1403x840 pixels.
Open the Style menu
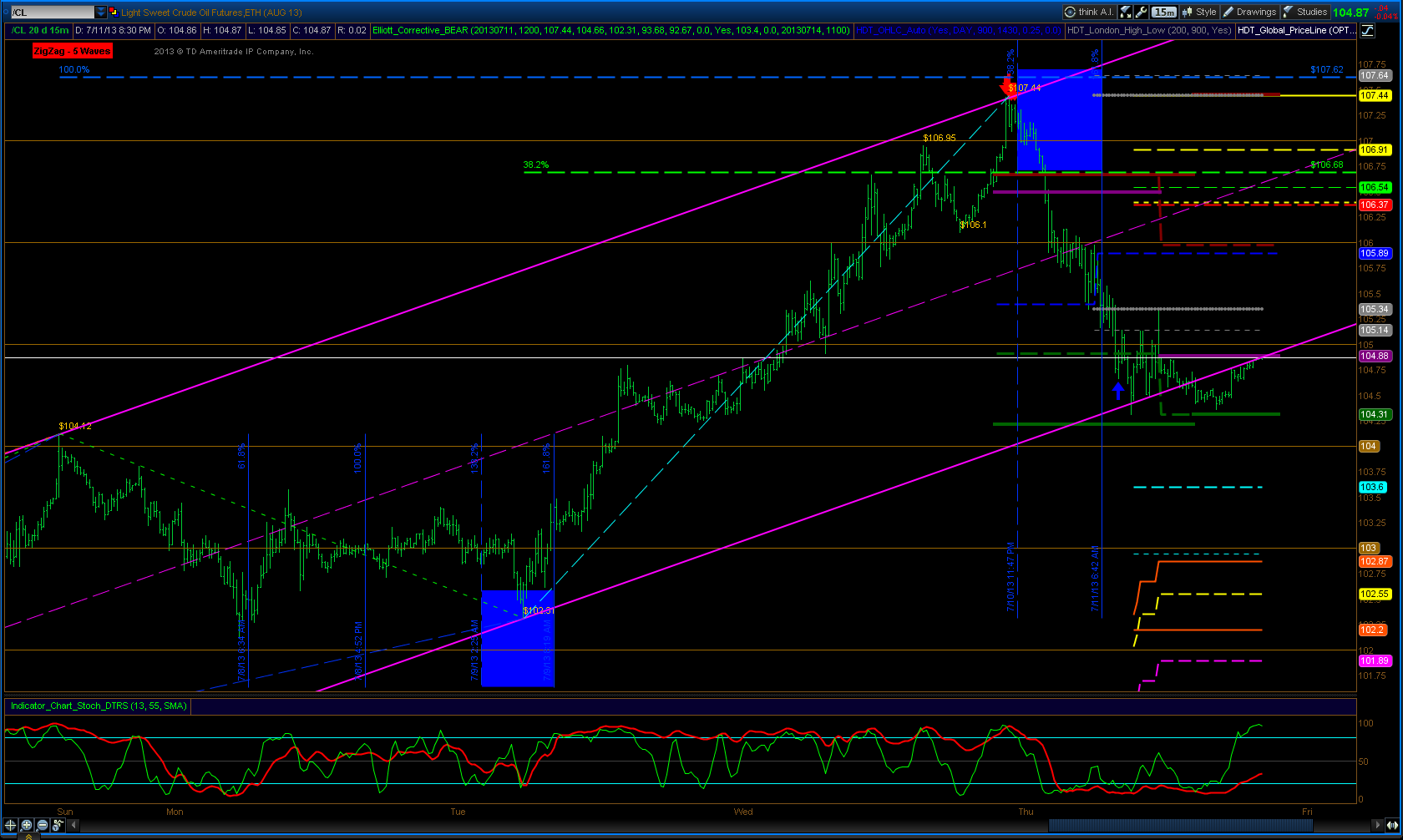click(x=1199, y=12)
